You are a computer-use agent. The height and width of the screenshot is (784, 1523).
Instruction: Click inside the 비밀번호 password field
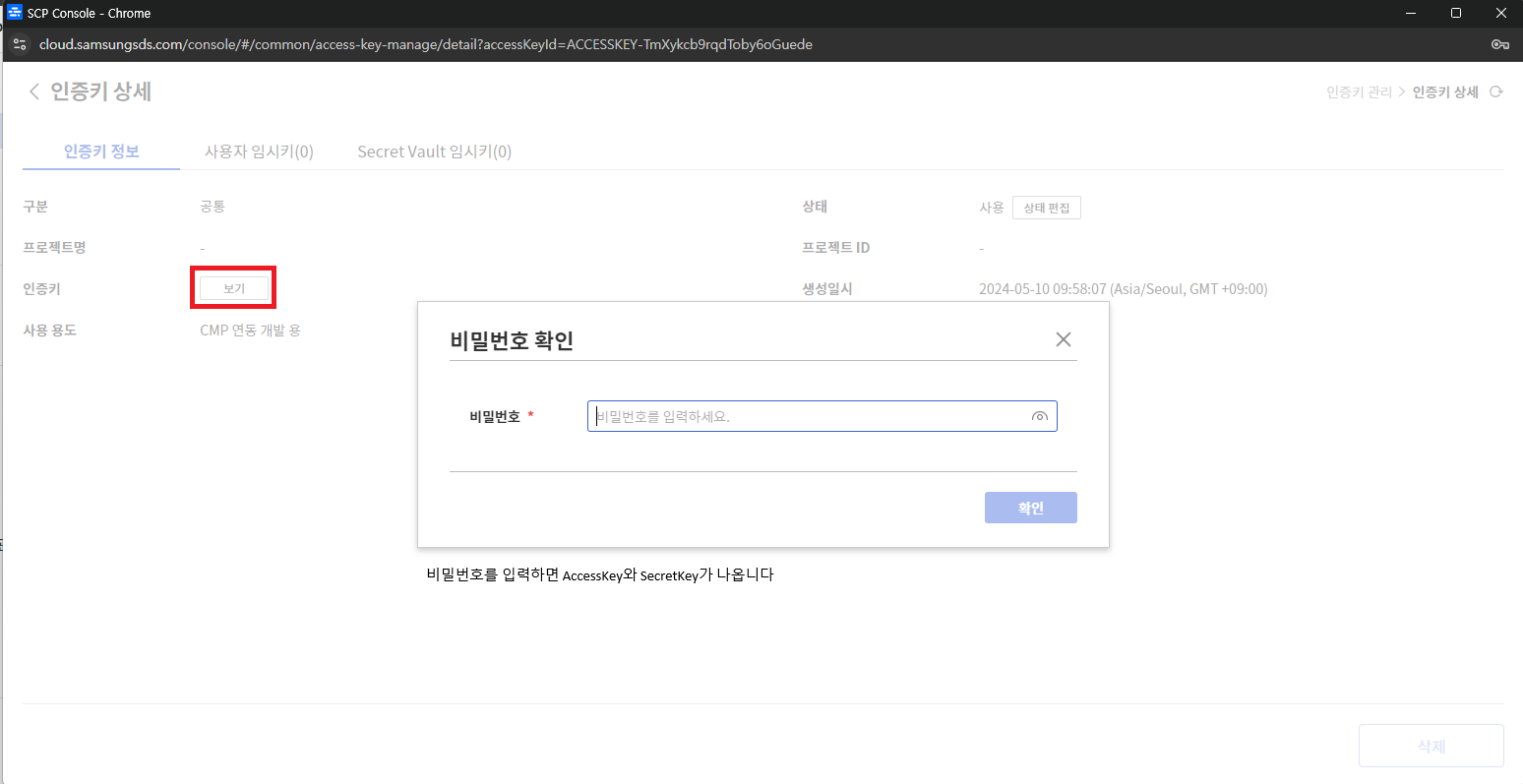807,416
